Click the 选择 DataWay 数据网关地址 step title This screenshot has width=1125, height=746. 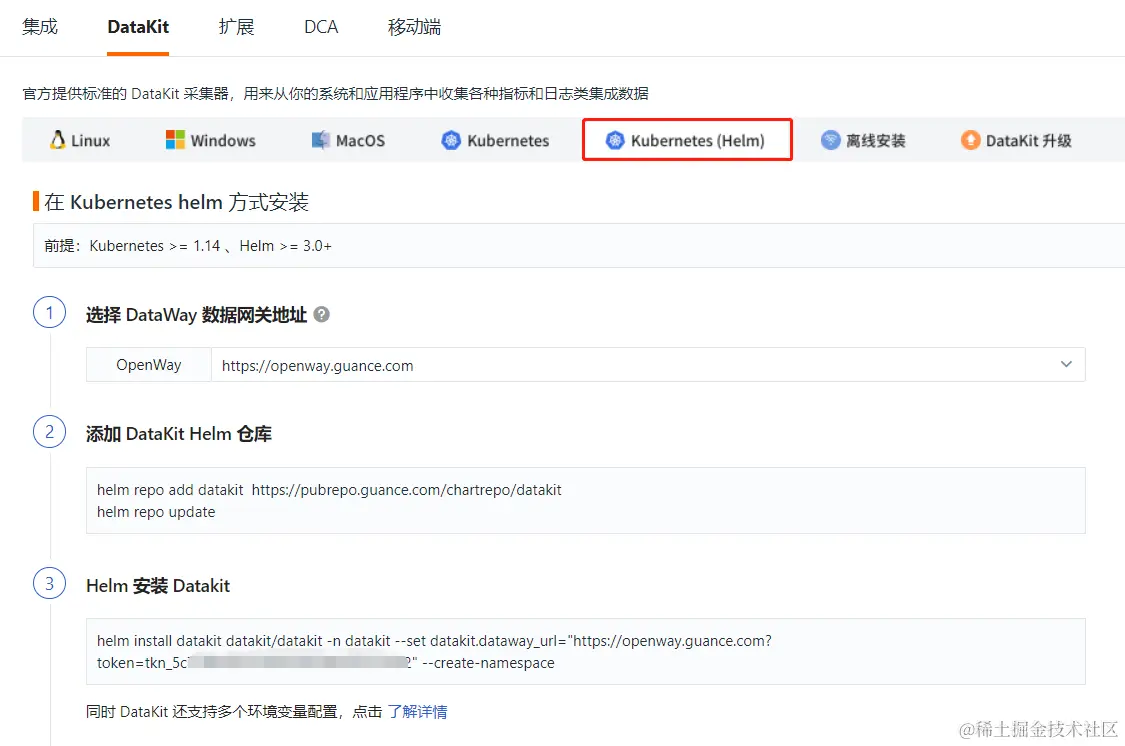(x=197, y=315)
